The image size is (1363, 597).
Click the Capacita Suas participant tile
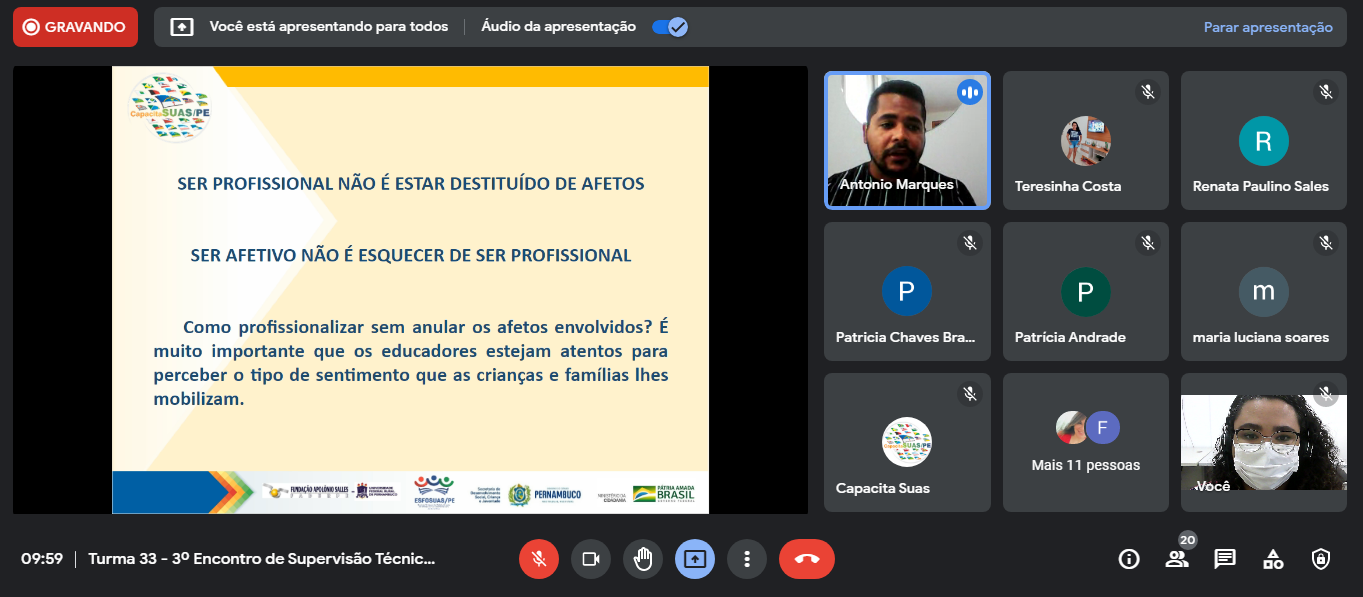907,442
